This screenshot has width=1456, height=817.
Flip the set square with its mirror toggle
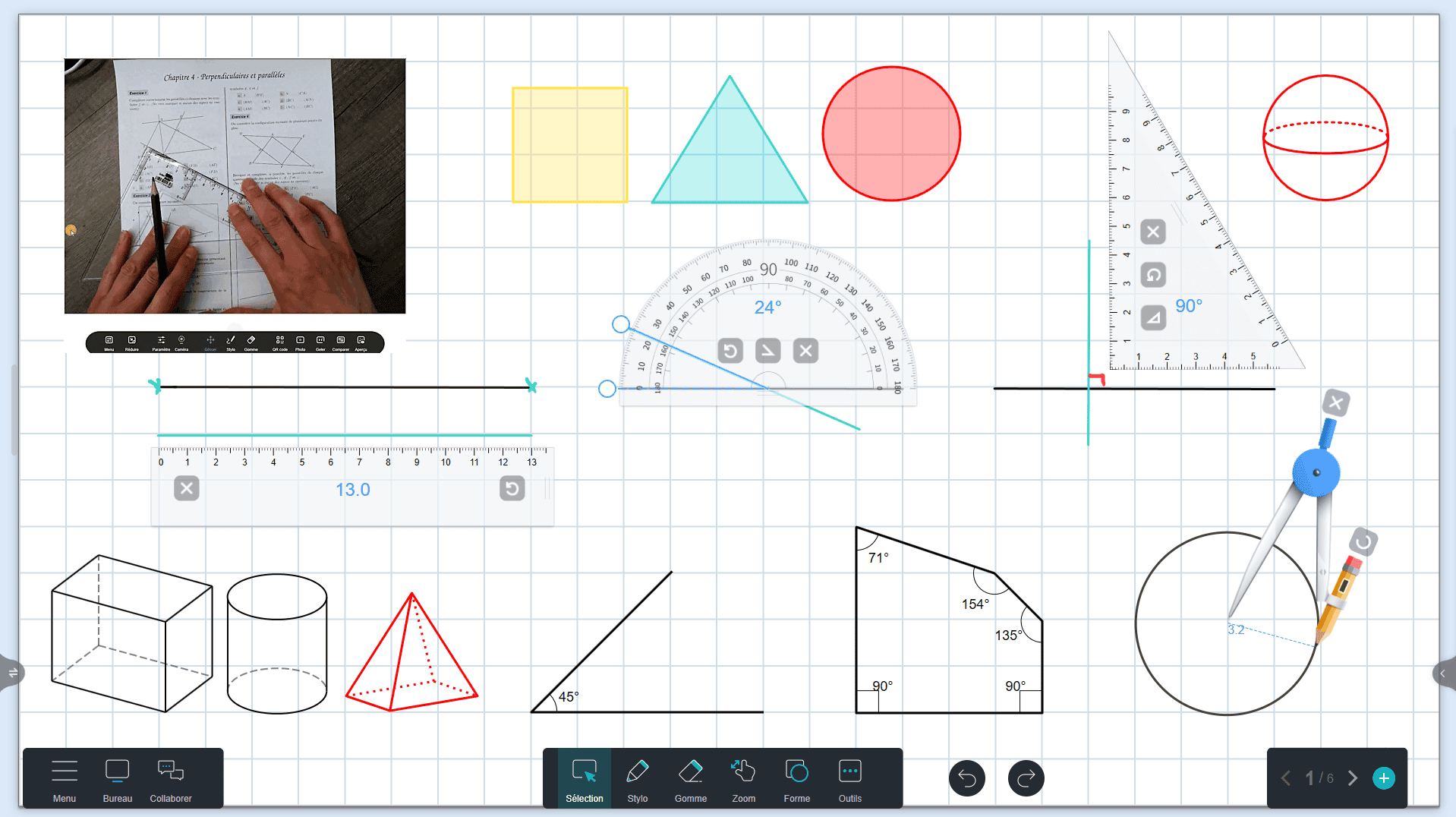pos(1153,318)
